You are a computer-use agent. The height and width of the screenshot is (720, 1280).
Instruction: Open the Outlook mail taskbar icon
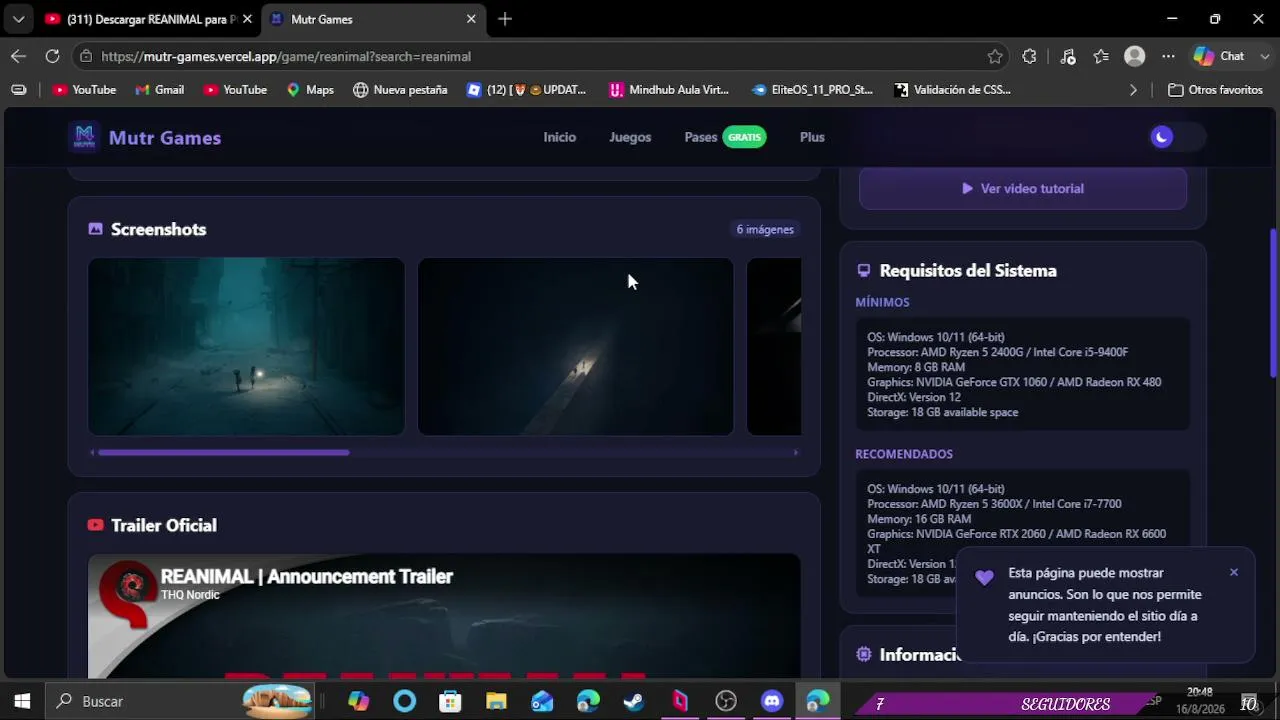coord(542,701)
